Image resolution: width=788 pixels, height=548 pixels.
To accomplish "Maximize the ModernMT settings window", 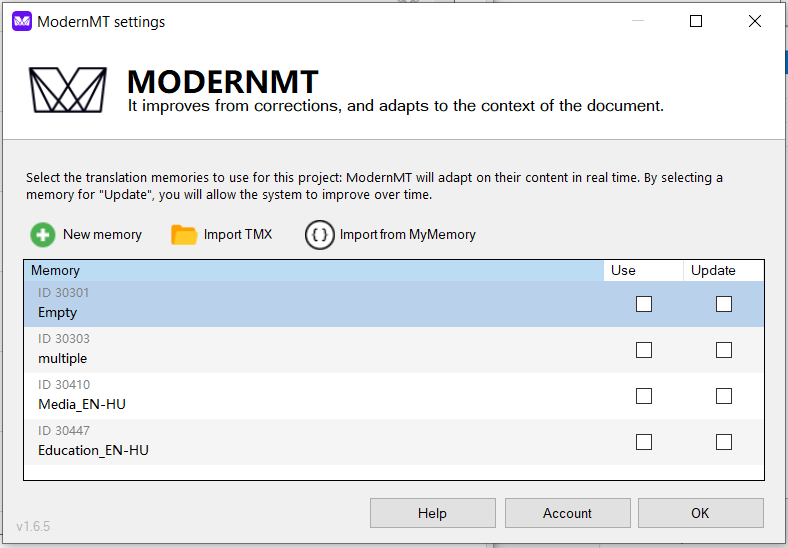I will (696, 21).
